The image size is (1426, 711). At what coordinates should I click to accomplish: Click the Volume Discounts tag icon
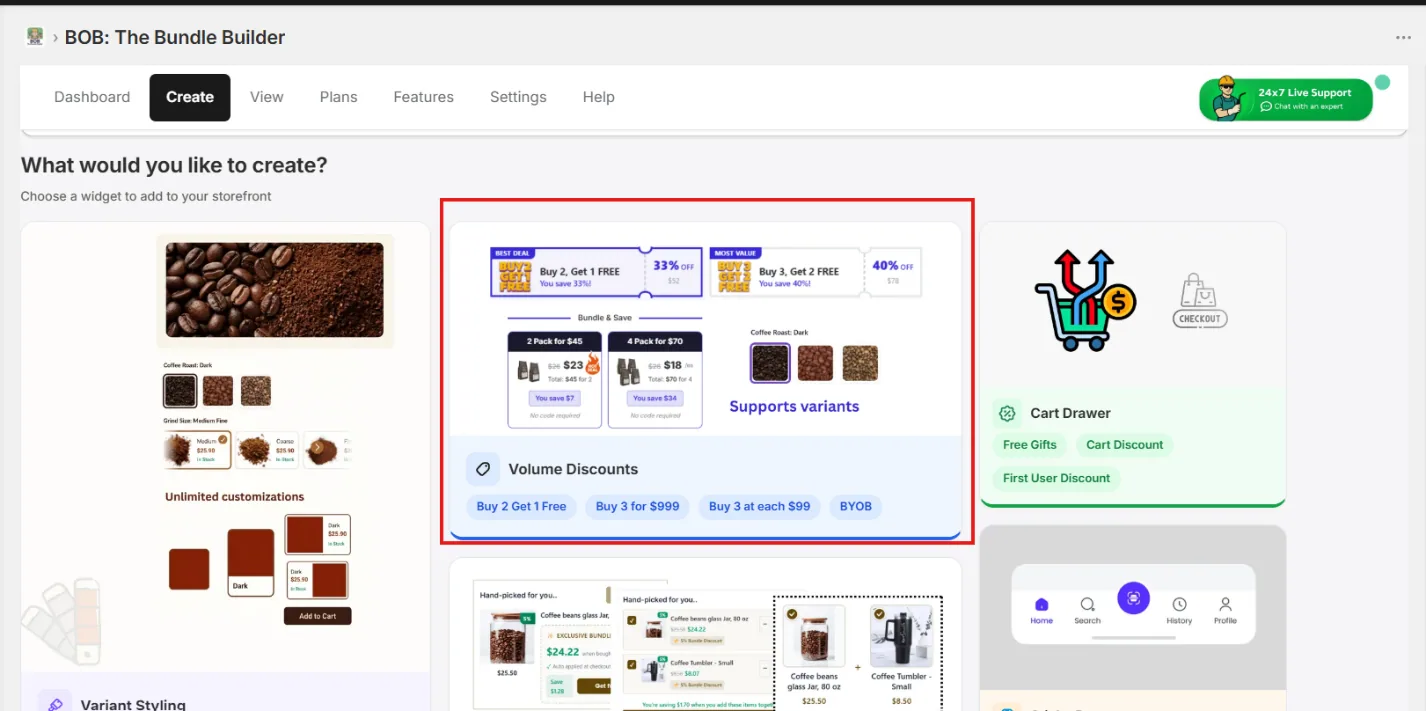tap(483, 469)
